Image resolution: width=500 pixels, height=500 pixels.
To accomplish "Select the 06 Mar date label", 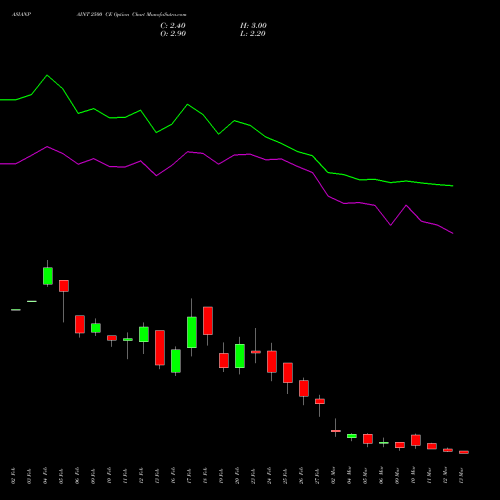I will (381, 476).
